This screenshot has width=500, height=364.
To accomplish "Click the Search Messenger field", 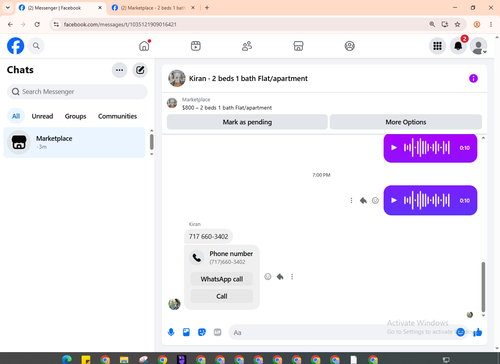I will click(77, 91).
